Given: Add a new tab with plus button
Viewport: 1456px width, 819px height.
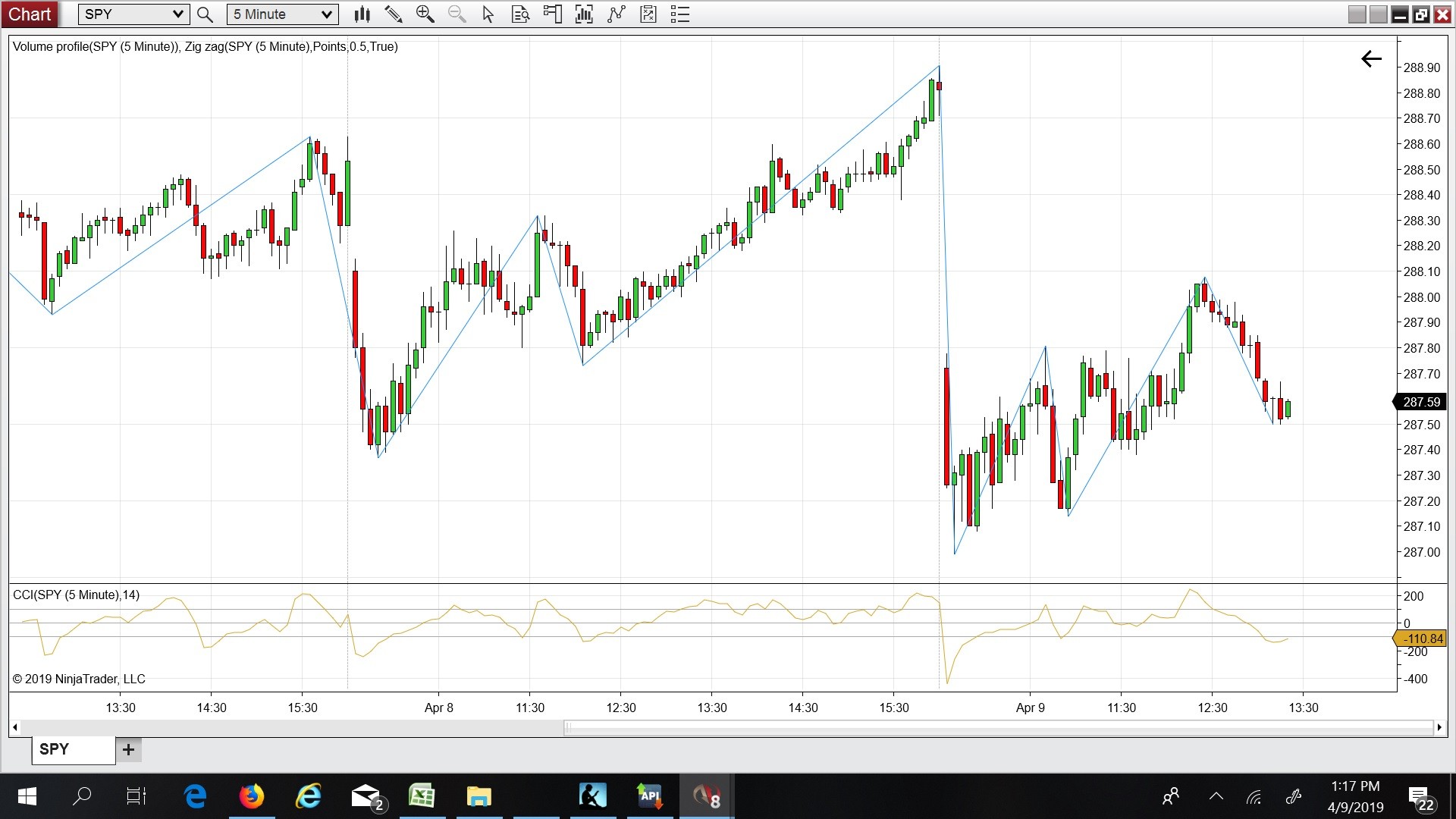Looking at the screenshot, I should (128, 749).
